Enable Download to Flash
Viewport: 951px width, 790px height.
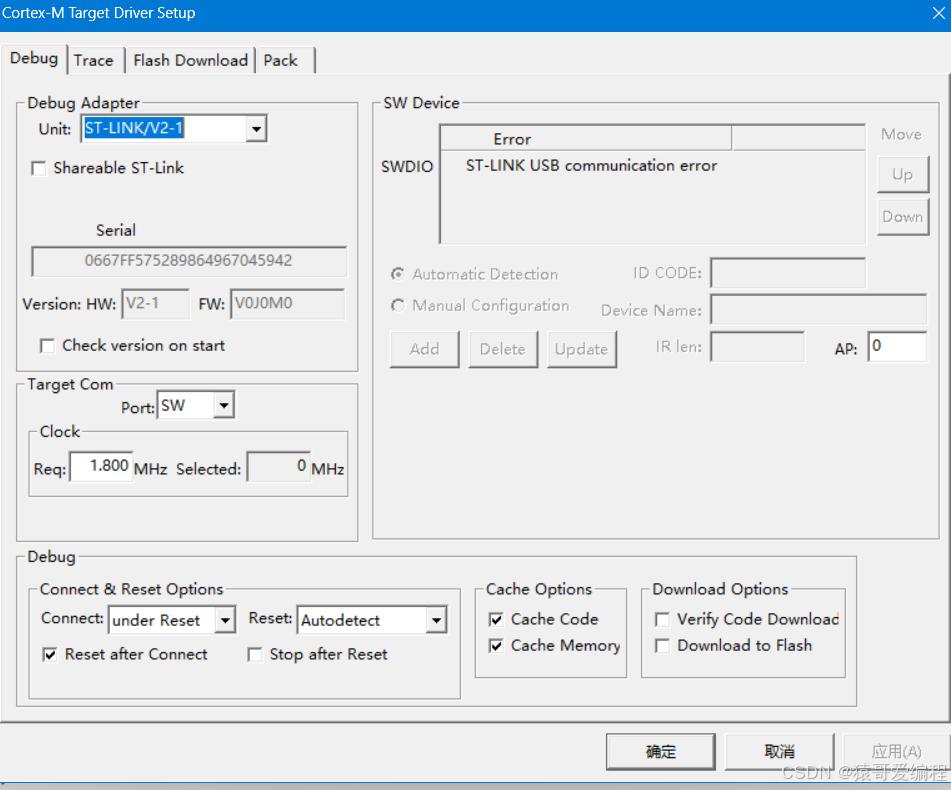(x=662, y=646)
